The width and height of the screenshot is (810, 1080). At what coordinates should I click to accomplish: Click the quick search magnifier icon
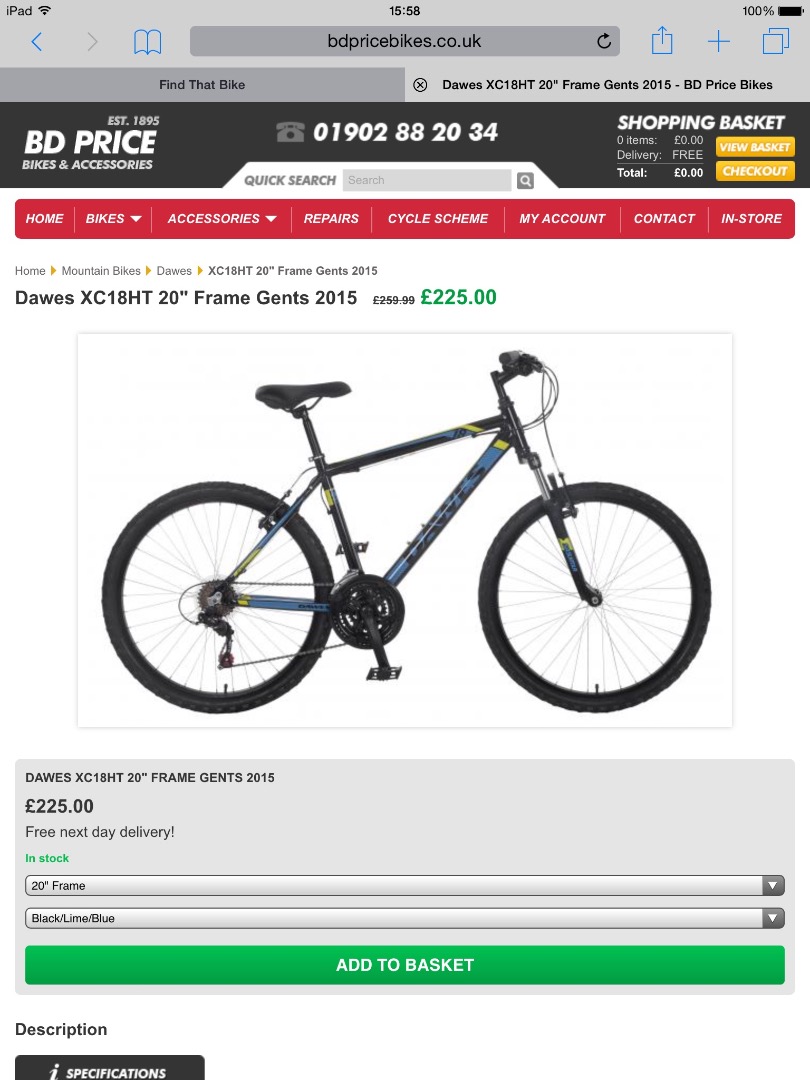point(526,180)
